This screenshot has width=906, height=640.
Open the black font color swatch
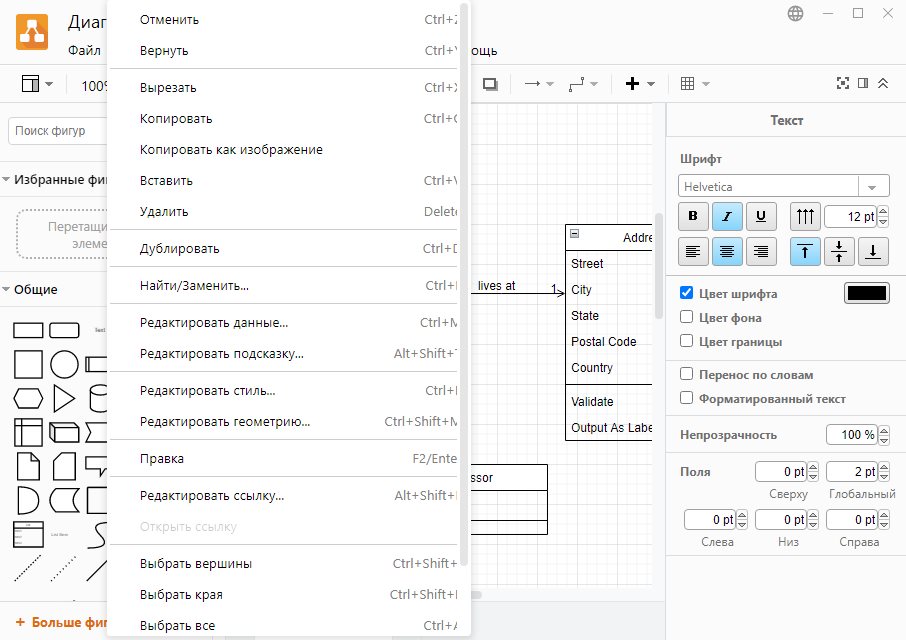pos(866,294)
